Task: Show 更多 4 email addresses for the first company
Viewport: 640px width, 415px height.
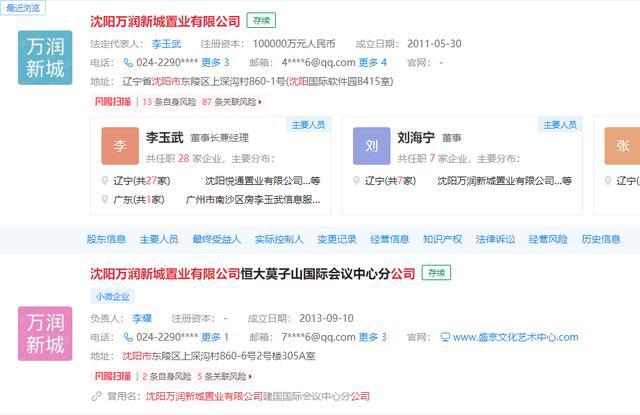Action: tap(373, 62)
